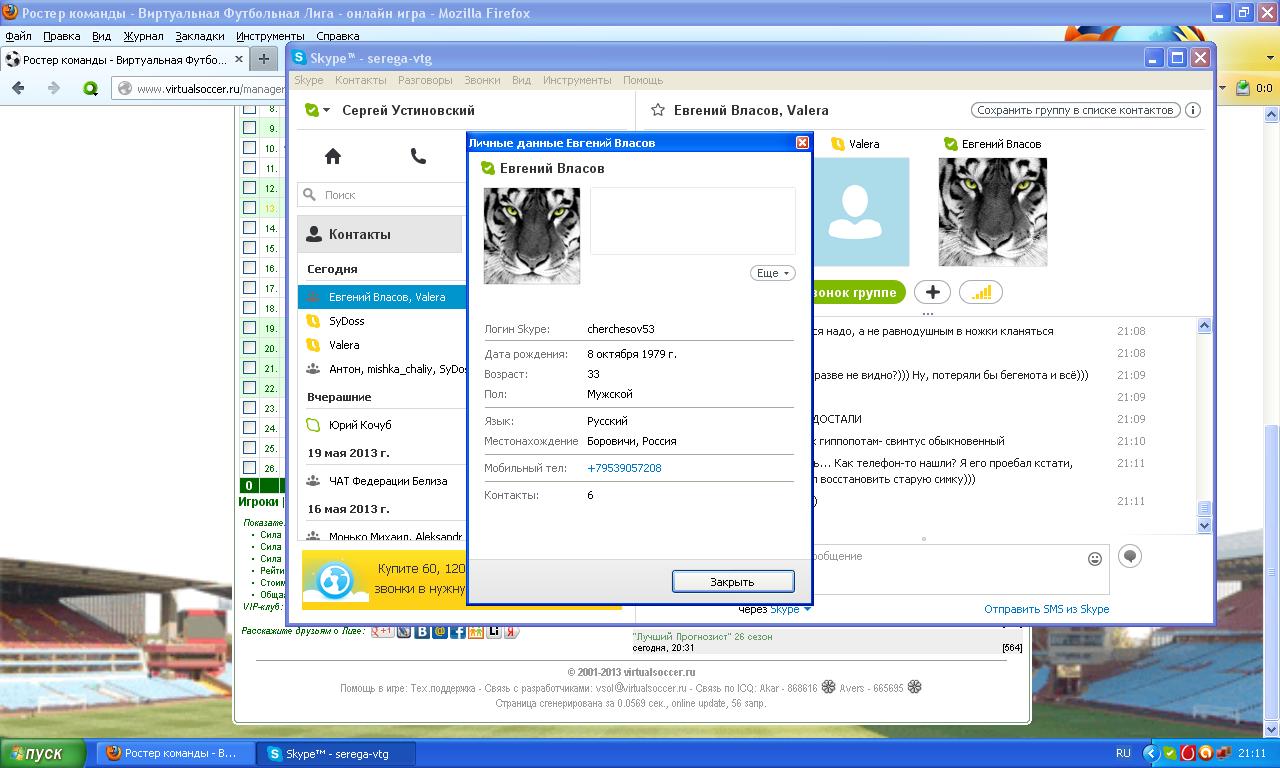This screenshot has height=768, width=1280.
Task: Open the Справка menu in Firefox
Action: [x=337, y=36]
